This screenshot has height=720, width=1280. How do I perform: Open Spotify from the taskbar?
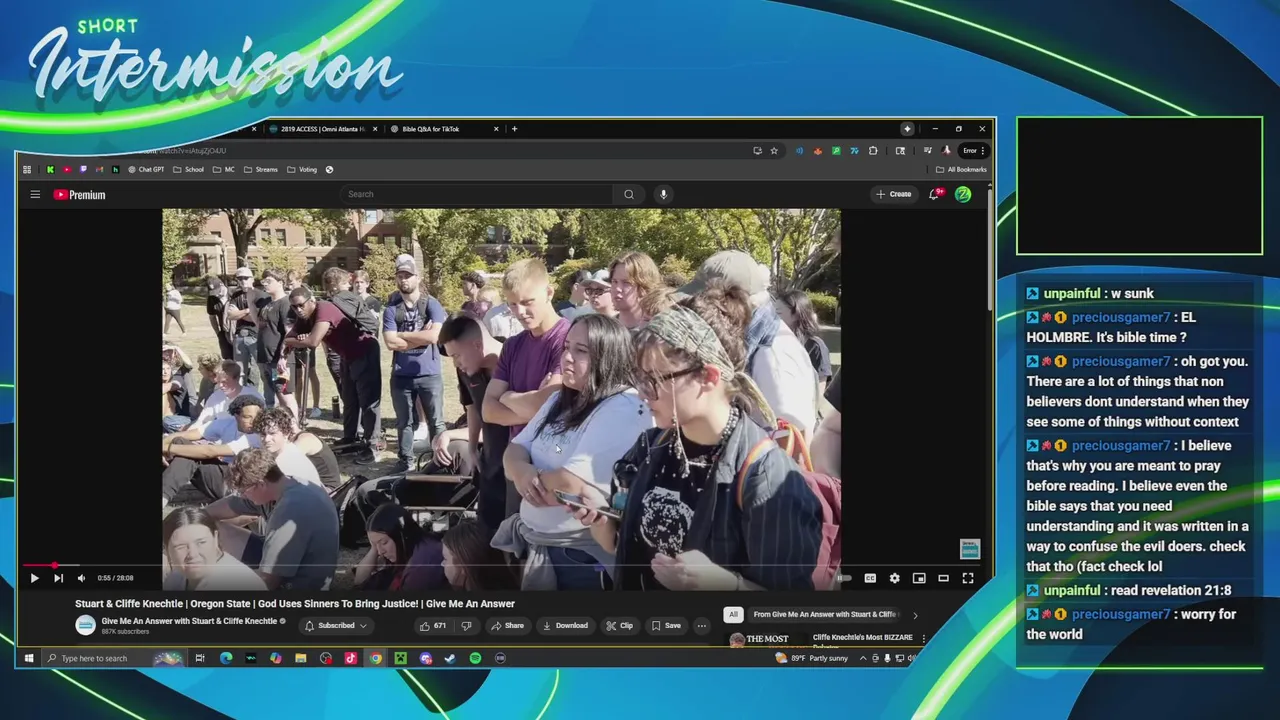(x=475, y=658)
